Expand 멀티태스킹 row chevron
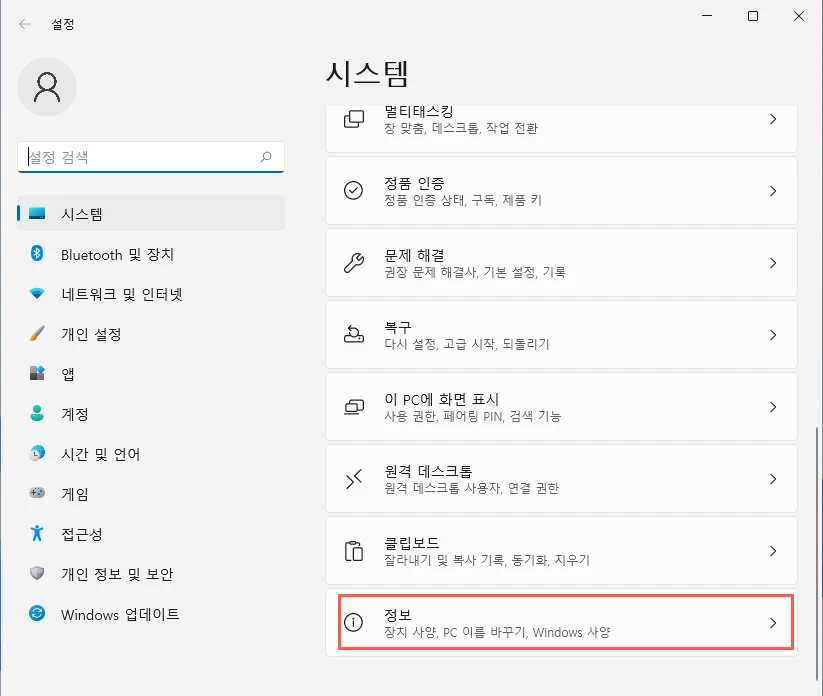This screenshot has height=696, width=823. tap(773, 119)
